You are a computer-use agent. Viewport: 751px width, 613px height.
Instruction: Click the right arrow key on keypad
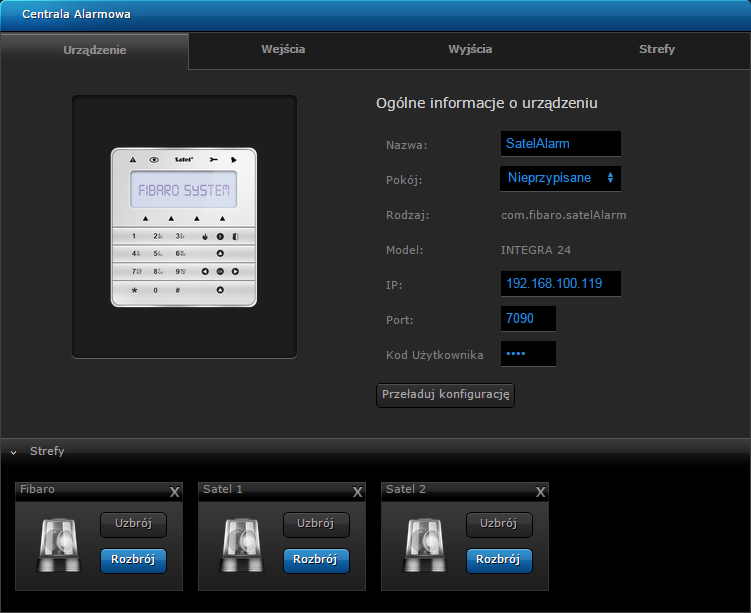tap(235, 272)
